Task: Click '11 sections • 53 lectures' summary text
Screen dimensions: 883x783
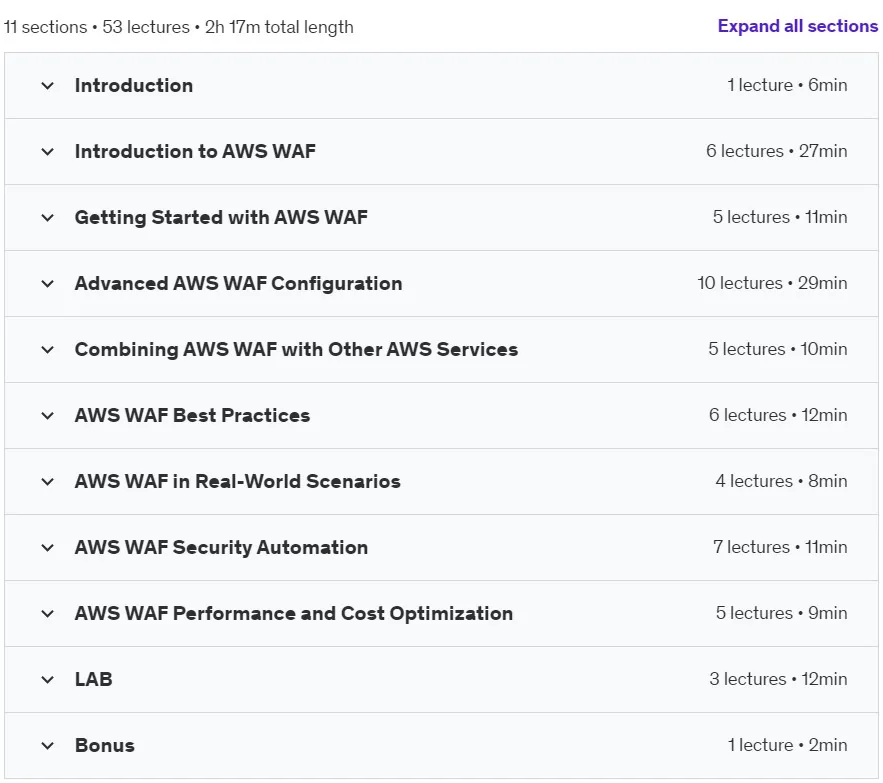Action: (x=97, y=27)
